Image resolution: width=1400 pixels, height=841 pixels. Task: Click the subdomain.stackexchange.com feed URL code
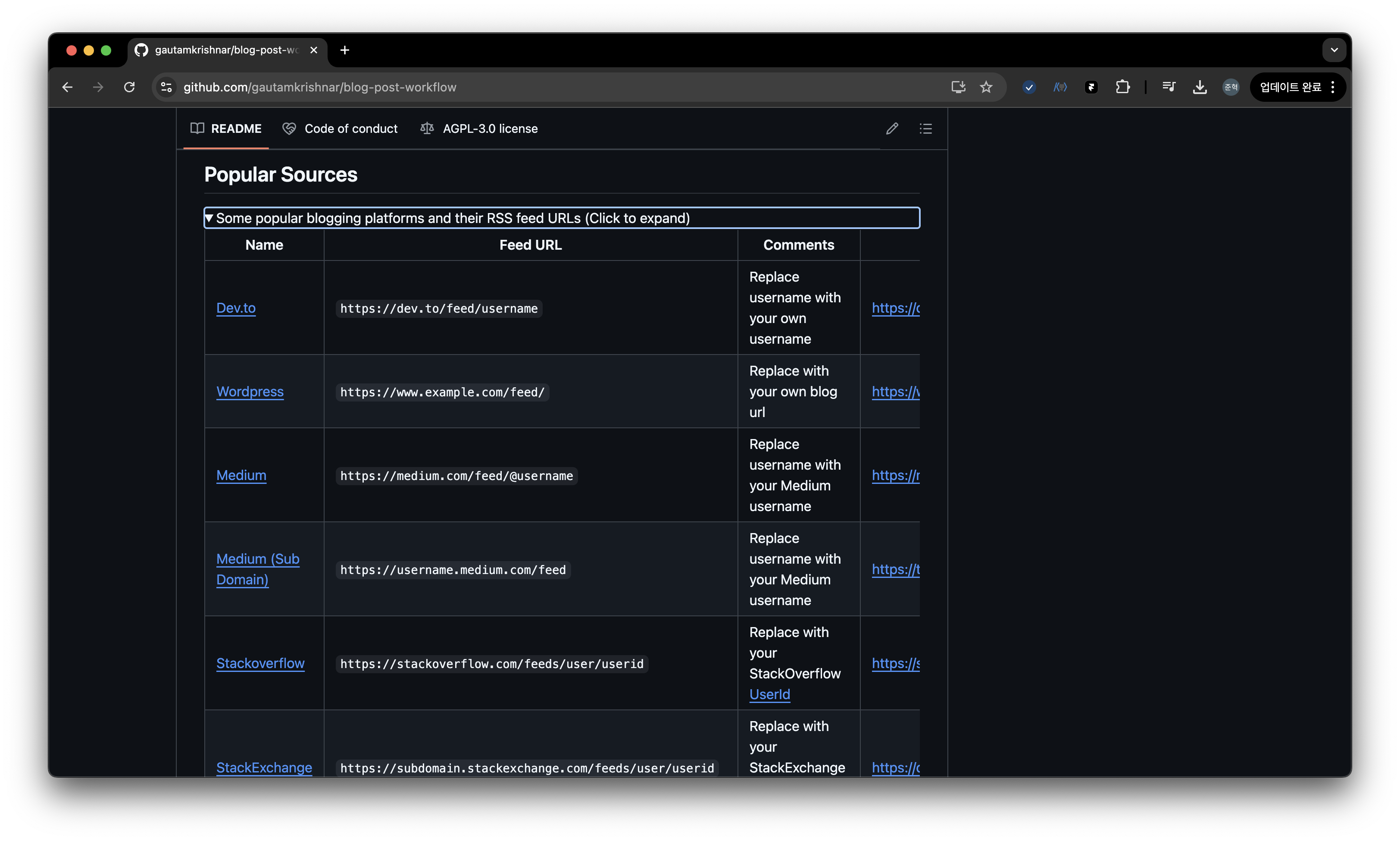tap(527, 768)
